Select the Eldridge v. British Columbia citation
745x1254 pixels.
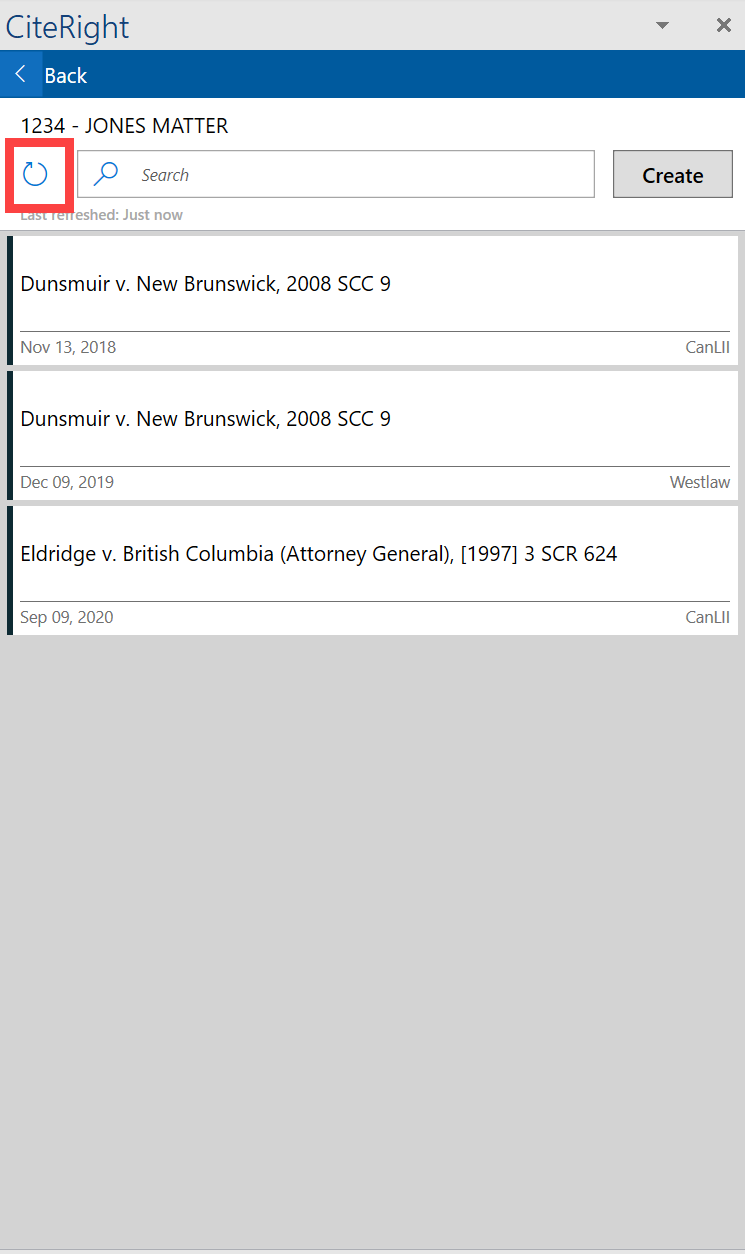coord(373,570)
